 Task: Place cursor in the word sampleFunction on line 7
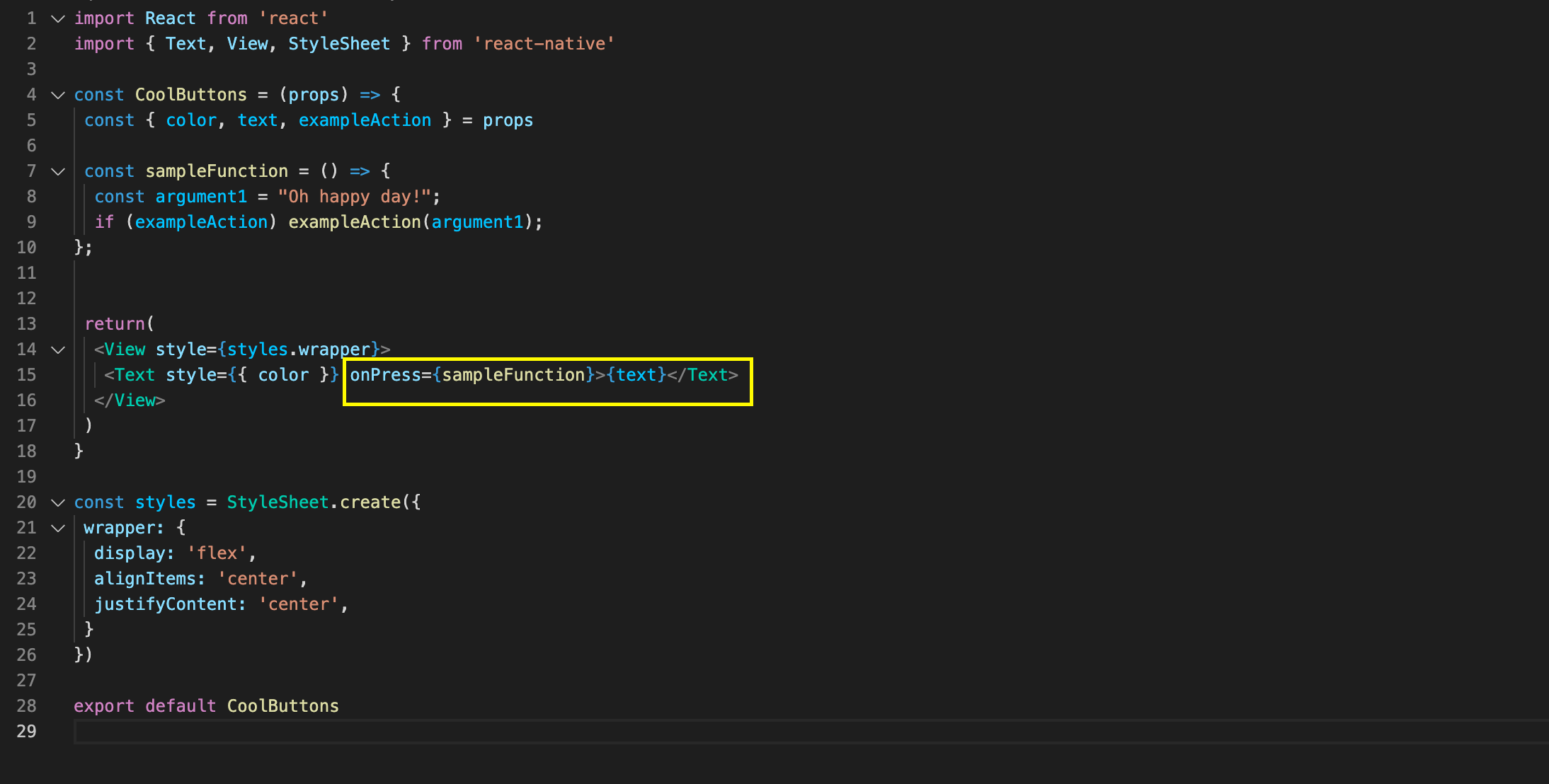[217, 171]
